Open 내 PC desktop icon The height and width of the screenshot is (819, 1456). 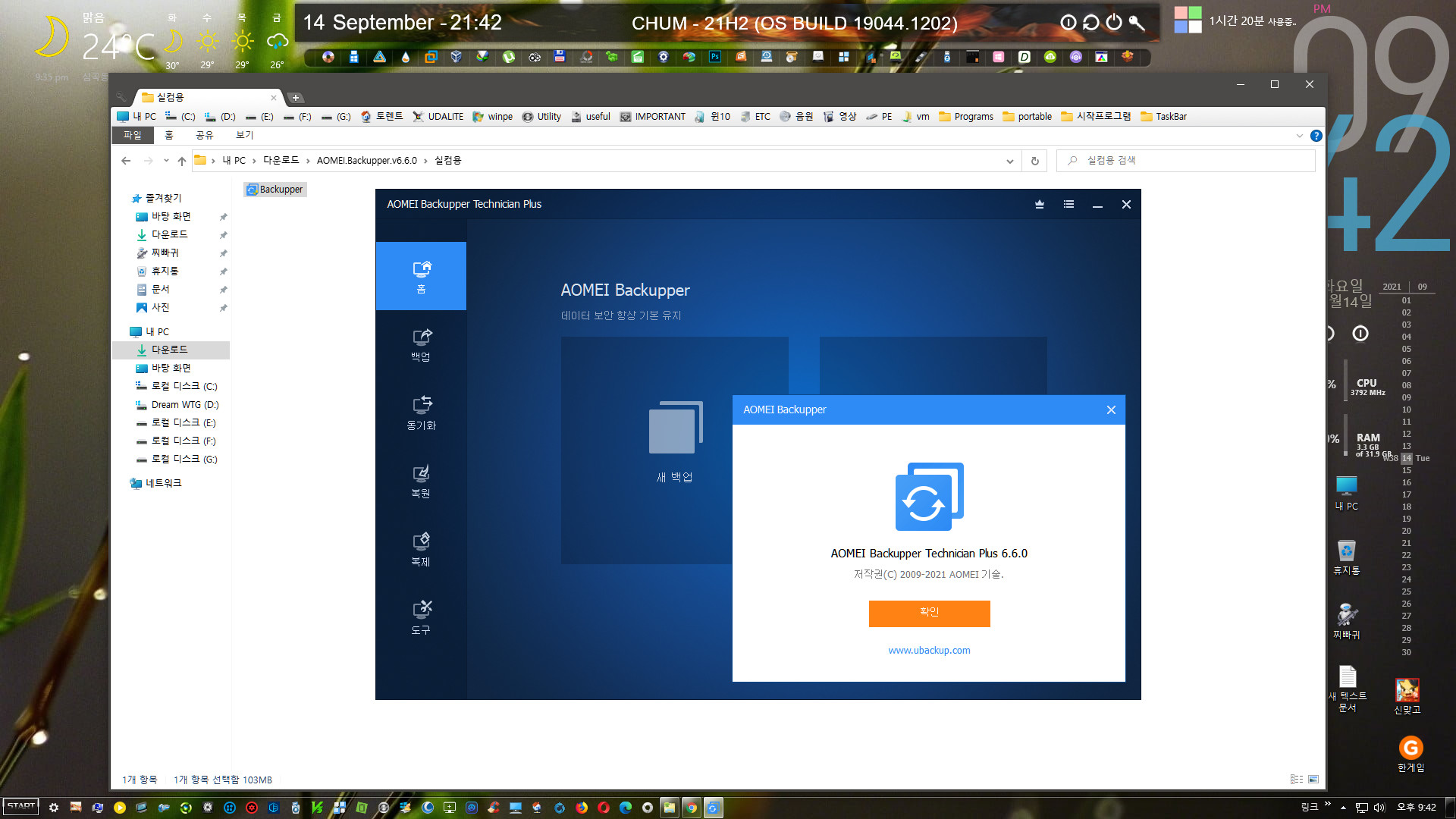[1347, 493]
